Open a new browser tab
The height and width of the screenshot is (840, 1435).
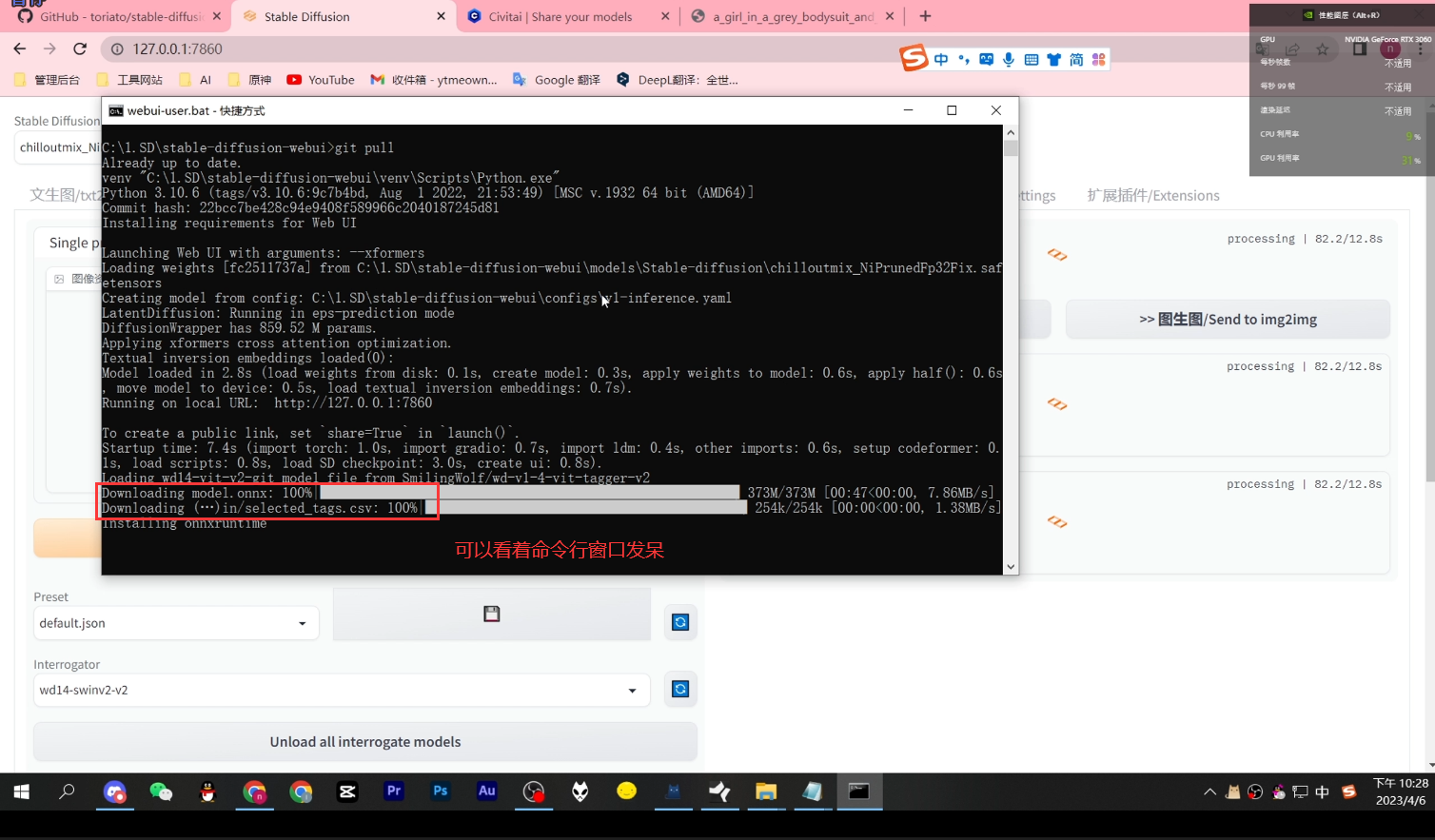click(x=925, y=16)
